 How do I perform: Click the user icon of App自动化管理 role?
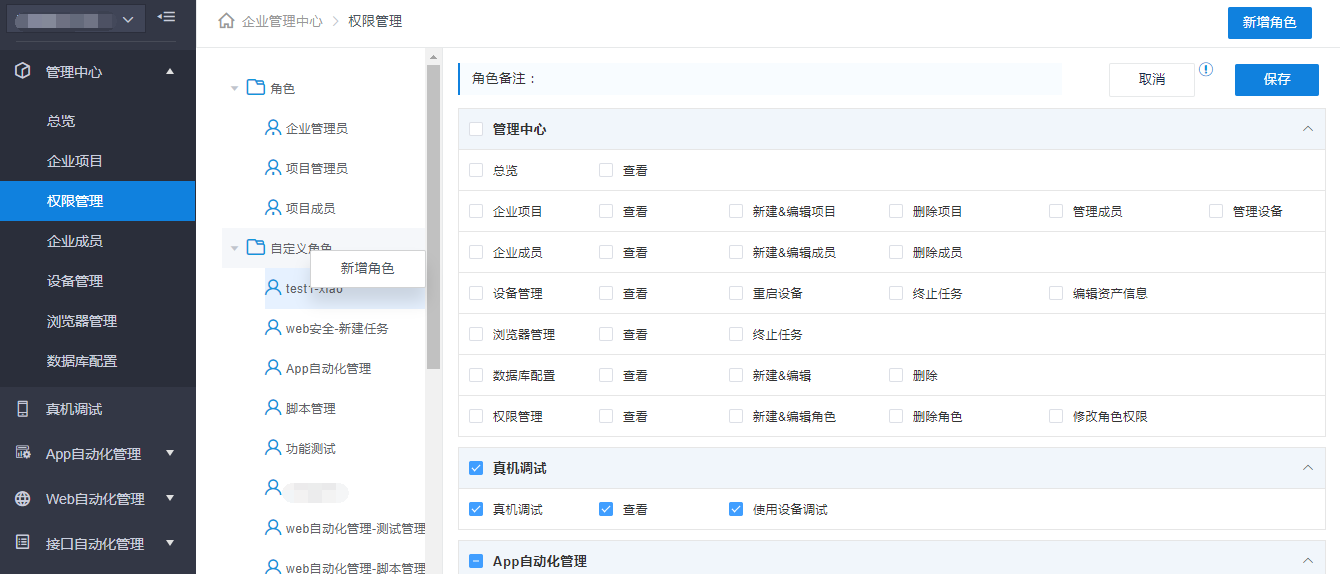coord(273,367)
